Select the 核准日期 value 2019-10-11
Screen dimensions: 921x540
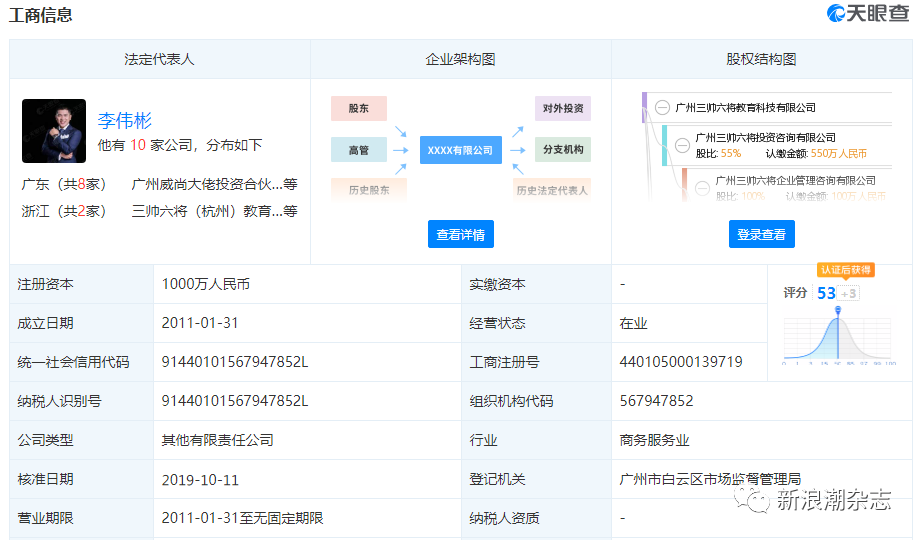click(x=200, y=480)
